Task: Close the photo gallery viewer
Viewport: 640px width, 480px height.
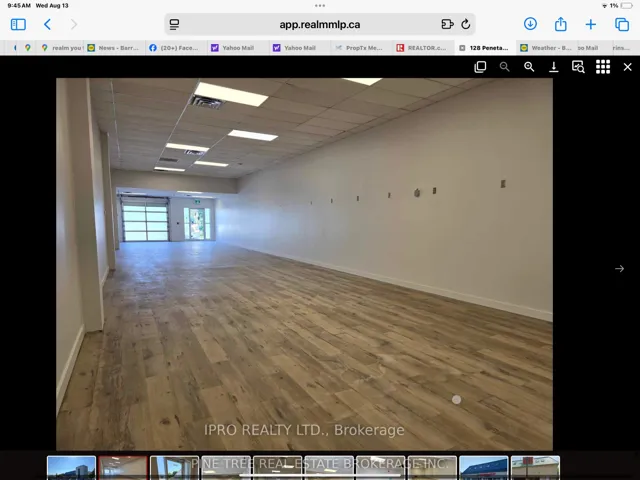Action: click(628, 67)
